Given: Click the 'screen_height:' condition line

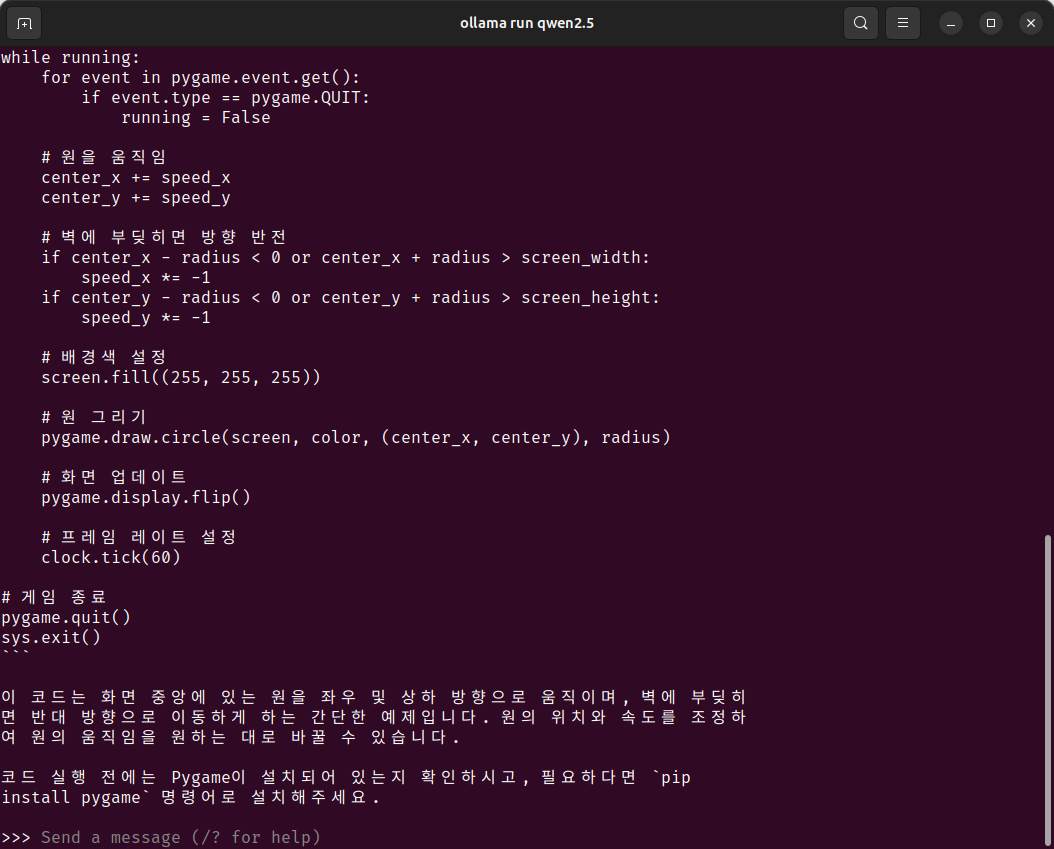Looking at the screenshot, I should (350, 298).
